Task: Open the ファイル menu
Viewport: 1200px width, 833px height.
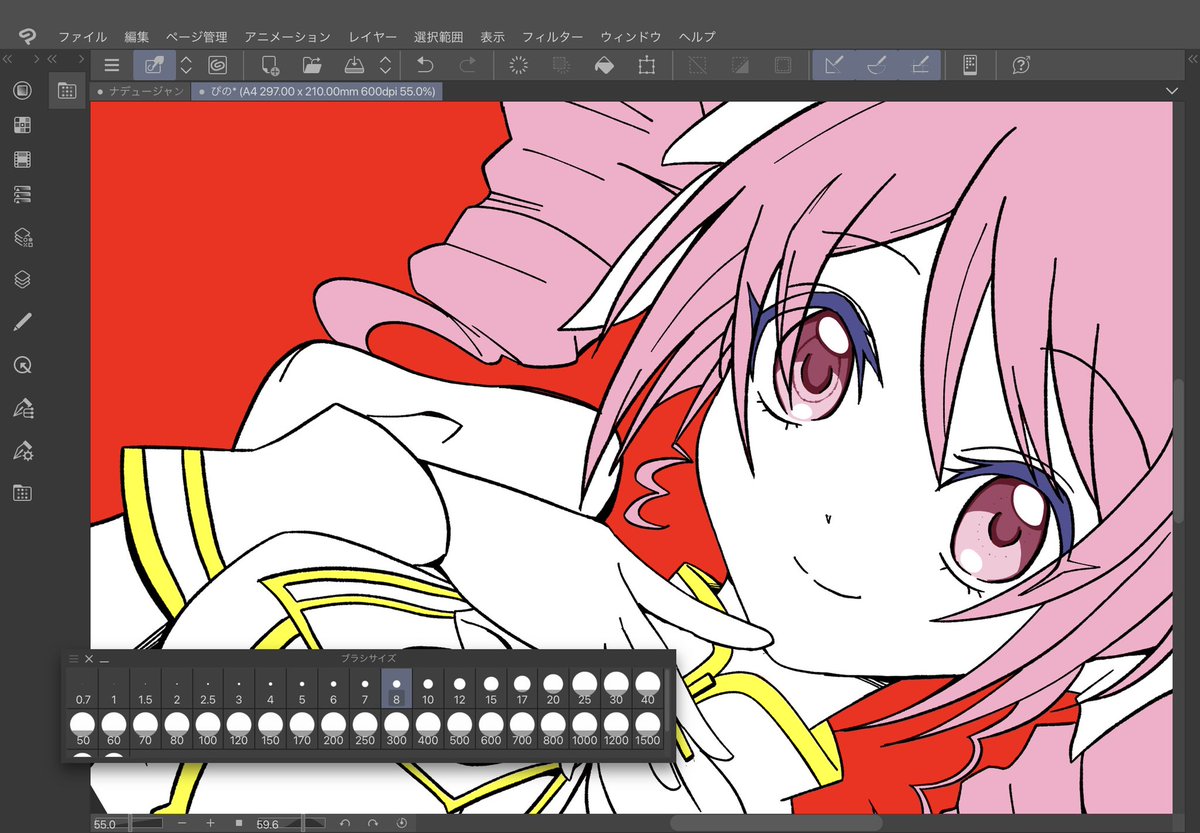Action: 83,37
